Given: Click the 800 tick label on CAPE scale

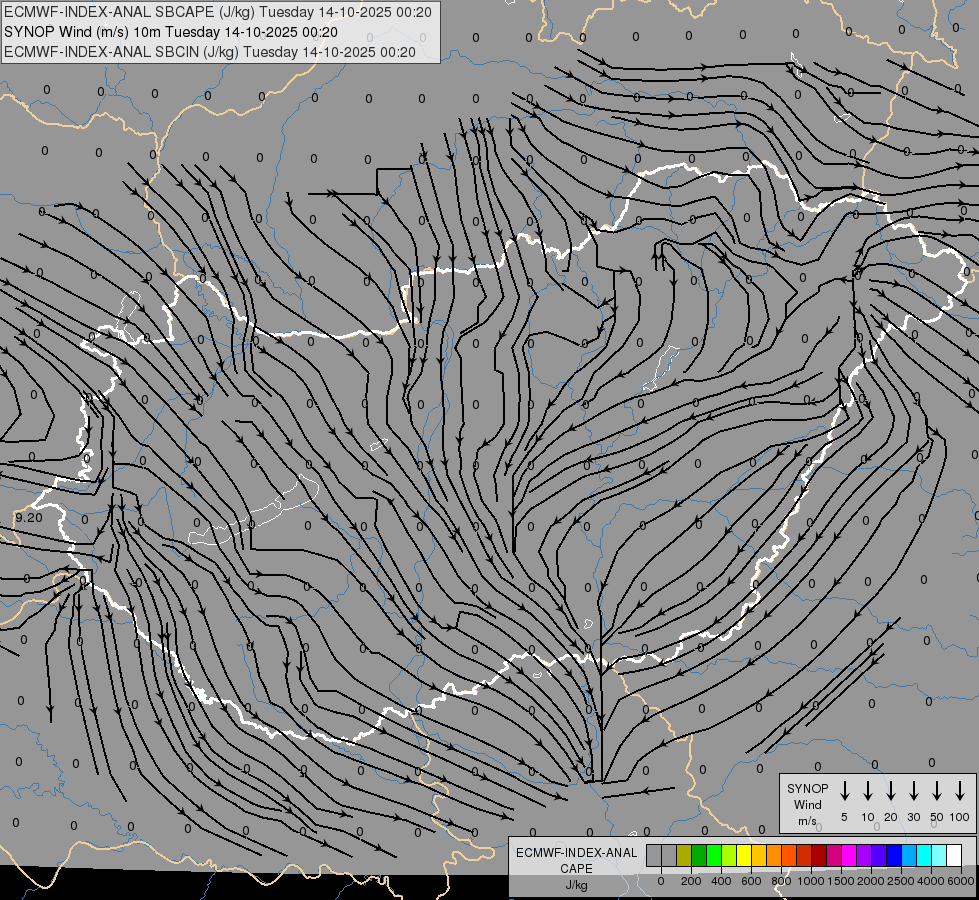Looking at the screenshot, I should coord(781,881).
